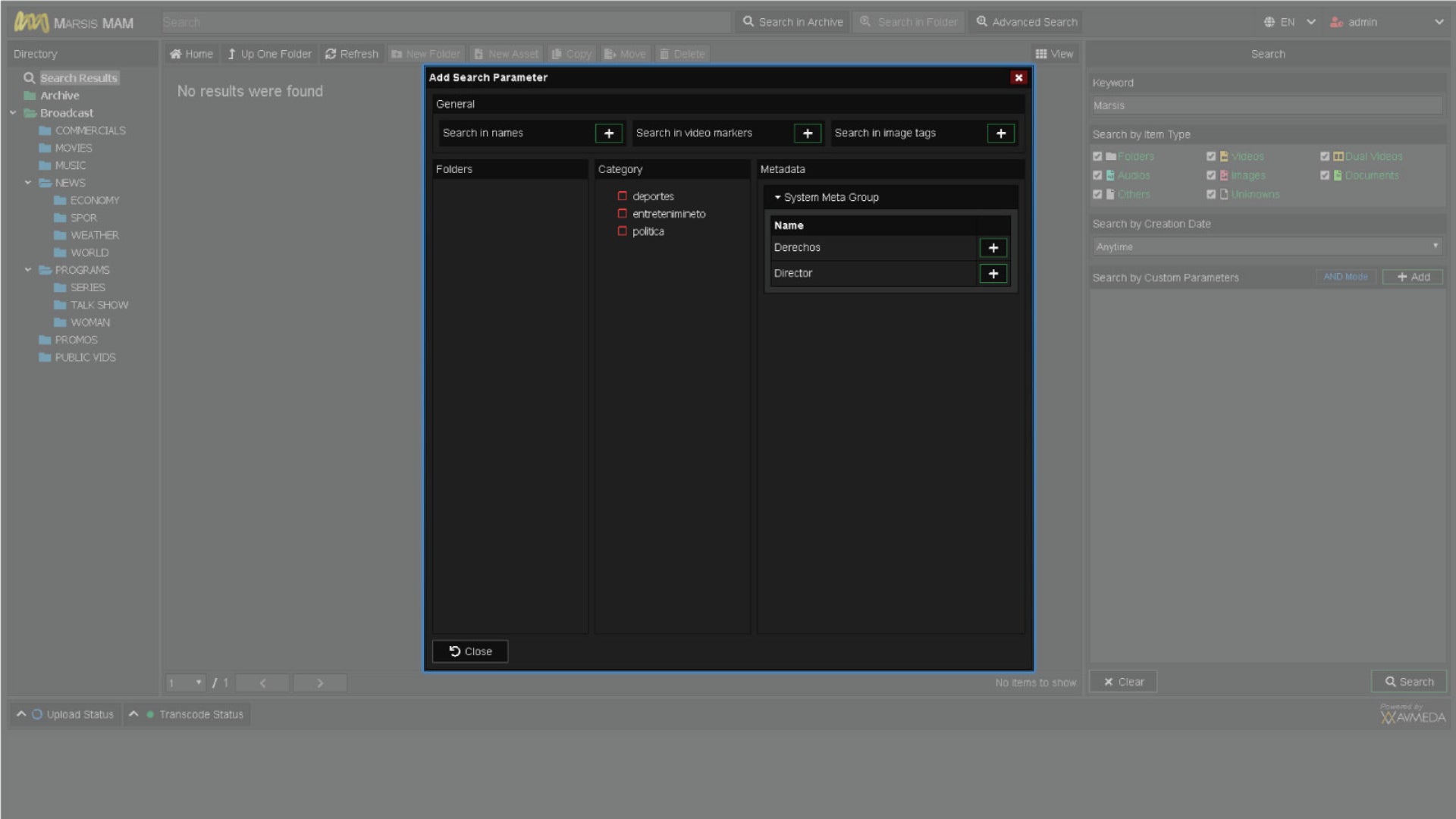
Task: Add Search in image tags parameter
Action: pos(1000,133)
